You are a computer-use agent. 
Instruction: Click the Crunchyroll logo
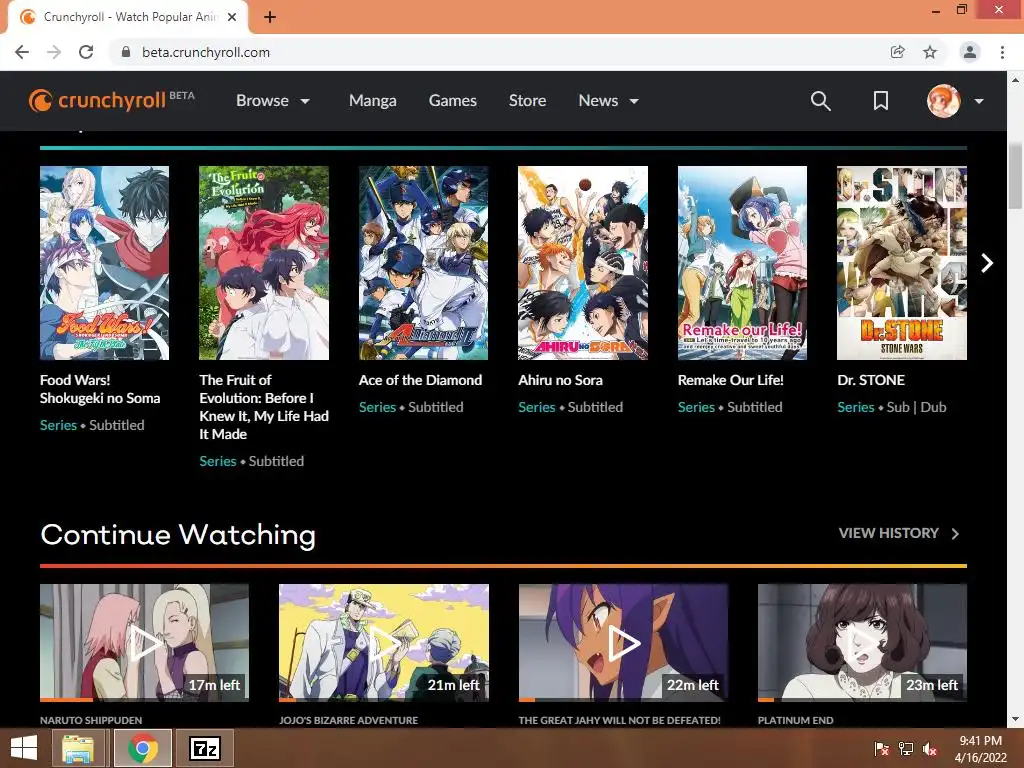pyautogui.click(x=112, y=101)
